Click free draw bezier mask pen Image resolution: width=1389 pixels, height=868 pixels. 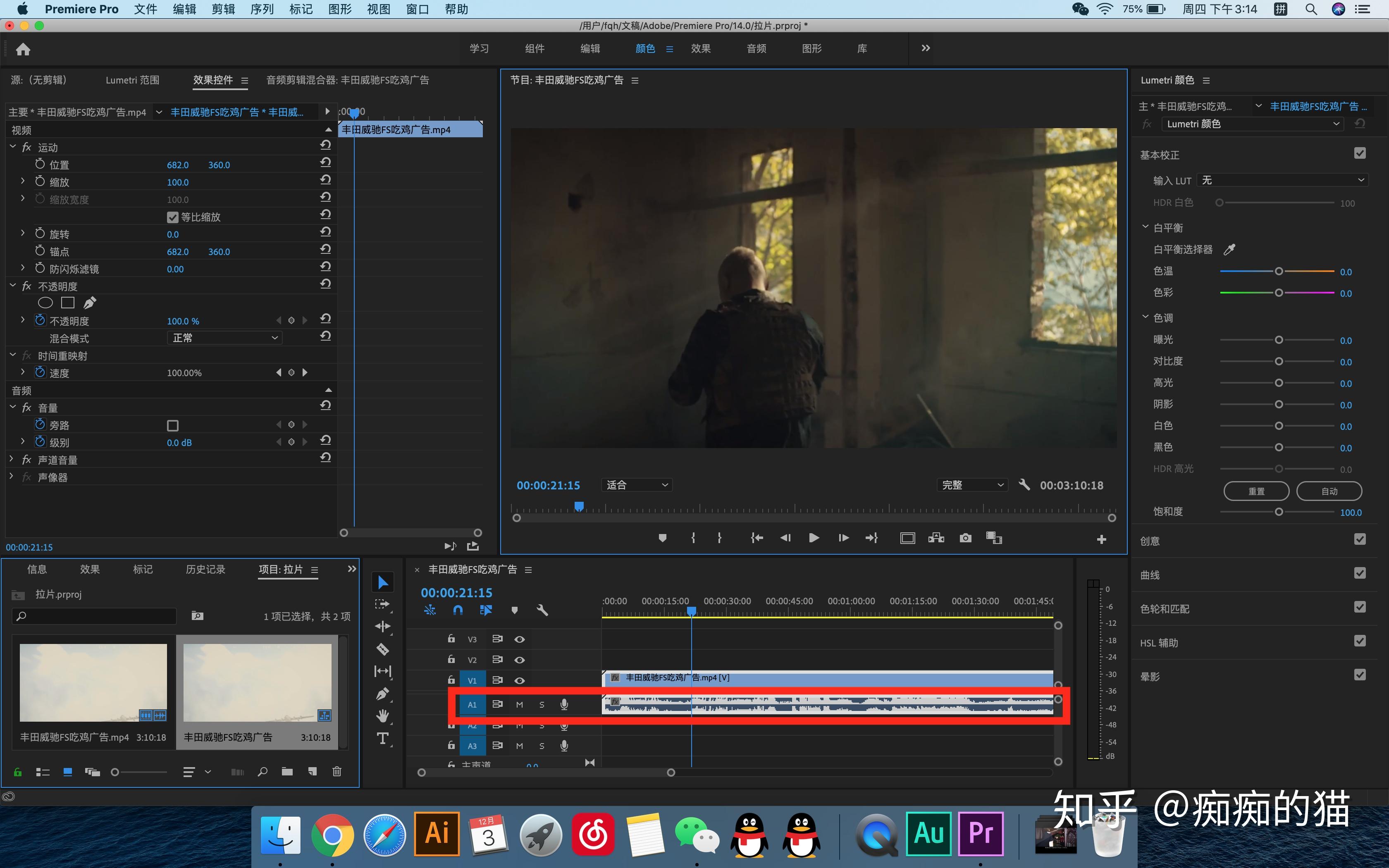pos(90,303)
